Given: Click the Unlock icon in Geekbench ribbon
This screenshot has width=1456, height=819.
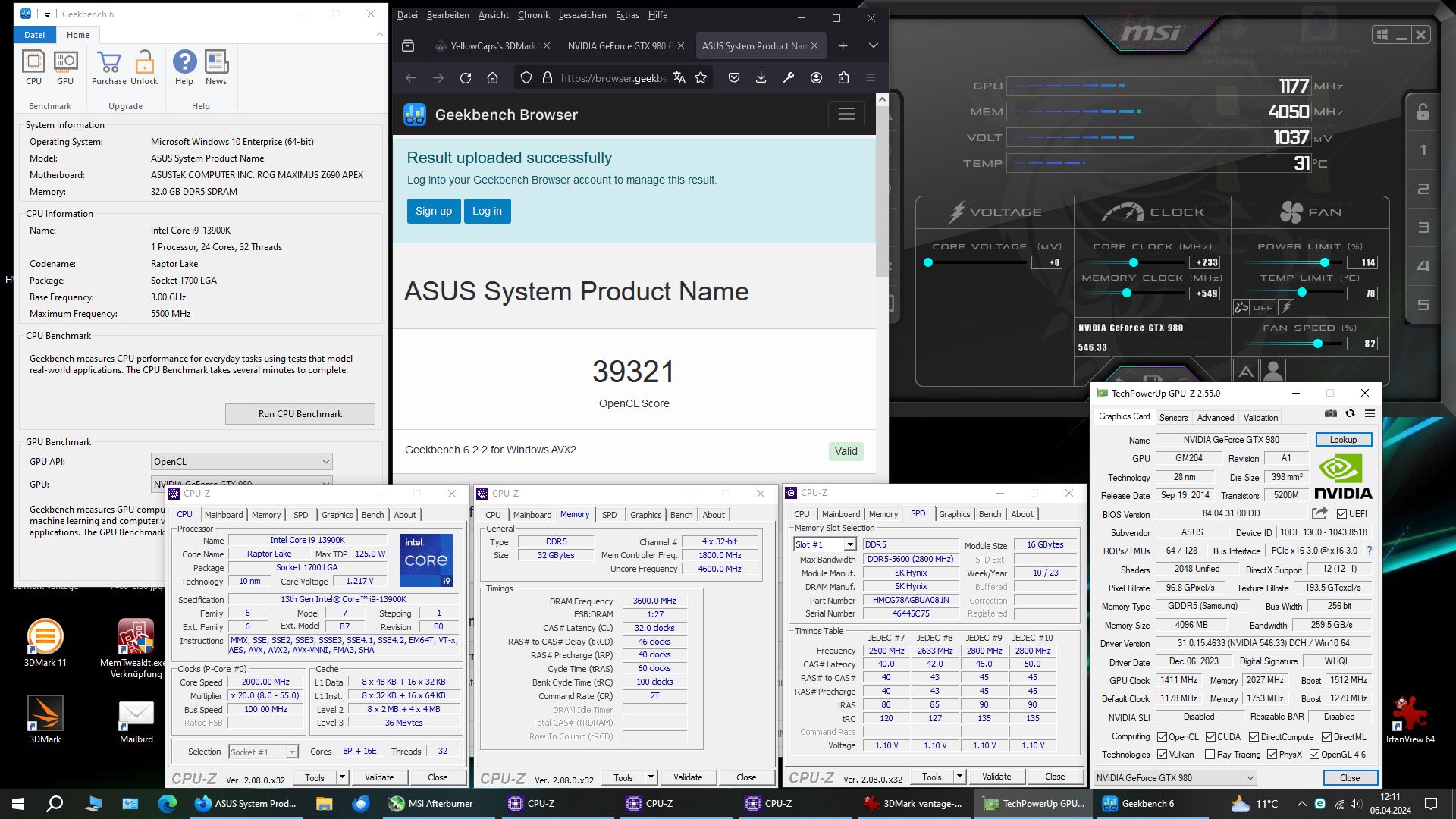Looking at the screenshot, I should coord(144,67).
